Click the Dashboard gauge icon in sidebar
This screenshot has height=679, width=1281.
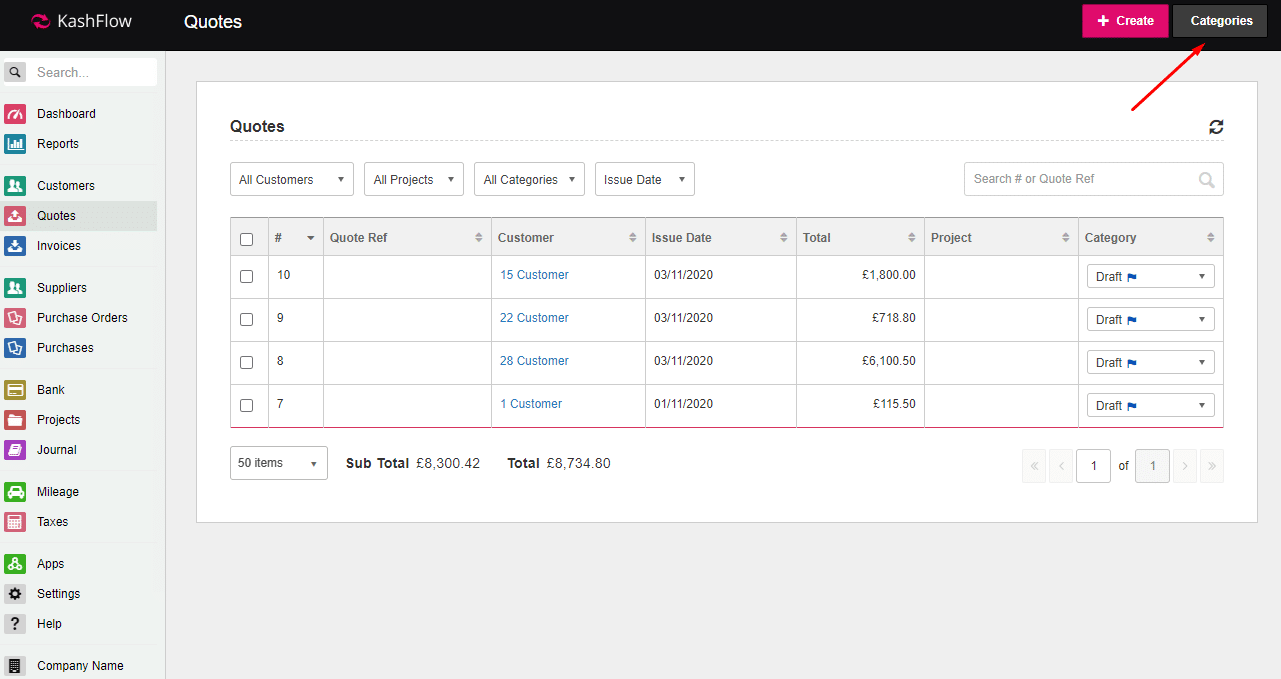point(15,114)
